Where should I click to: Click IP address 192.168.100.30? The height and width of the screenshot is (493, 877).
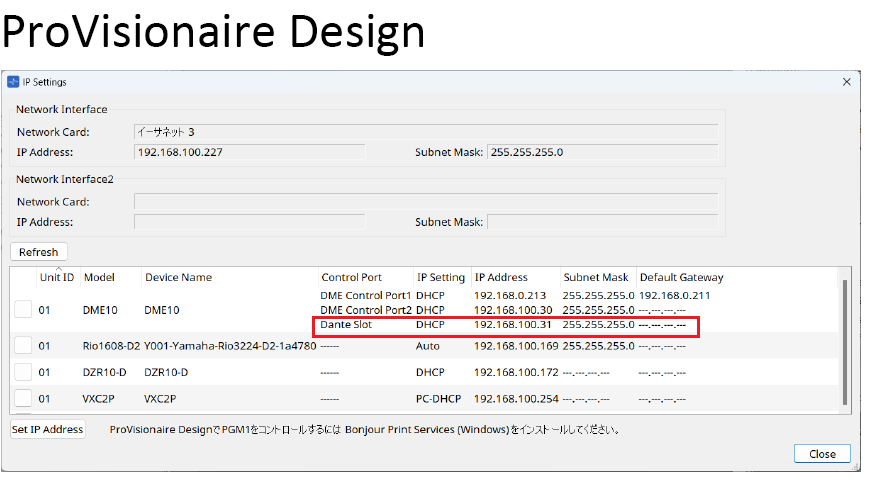(513, 310)
